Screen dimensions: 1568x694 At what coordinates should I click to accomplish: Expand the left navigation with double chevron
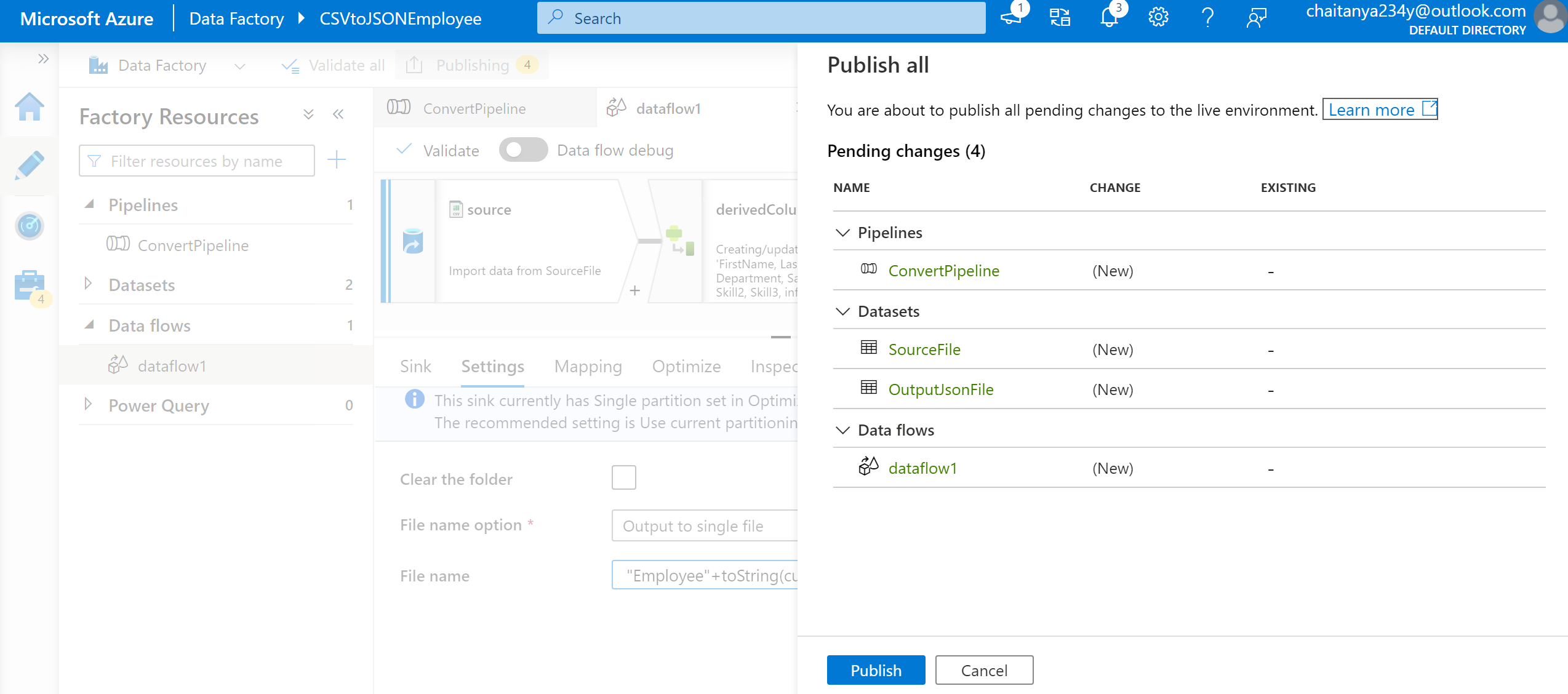pyautogui.click(x=43, y=59)
